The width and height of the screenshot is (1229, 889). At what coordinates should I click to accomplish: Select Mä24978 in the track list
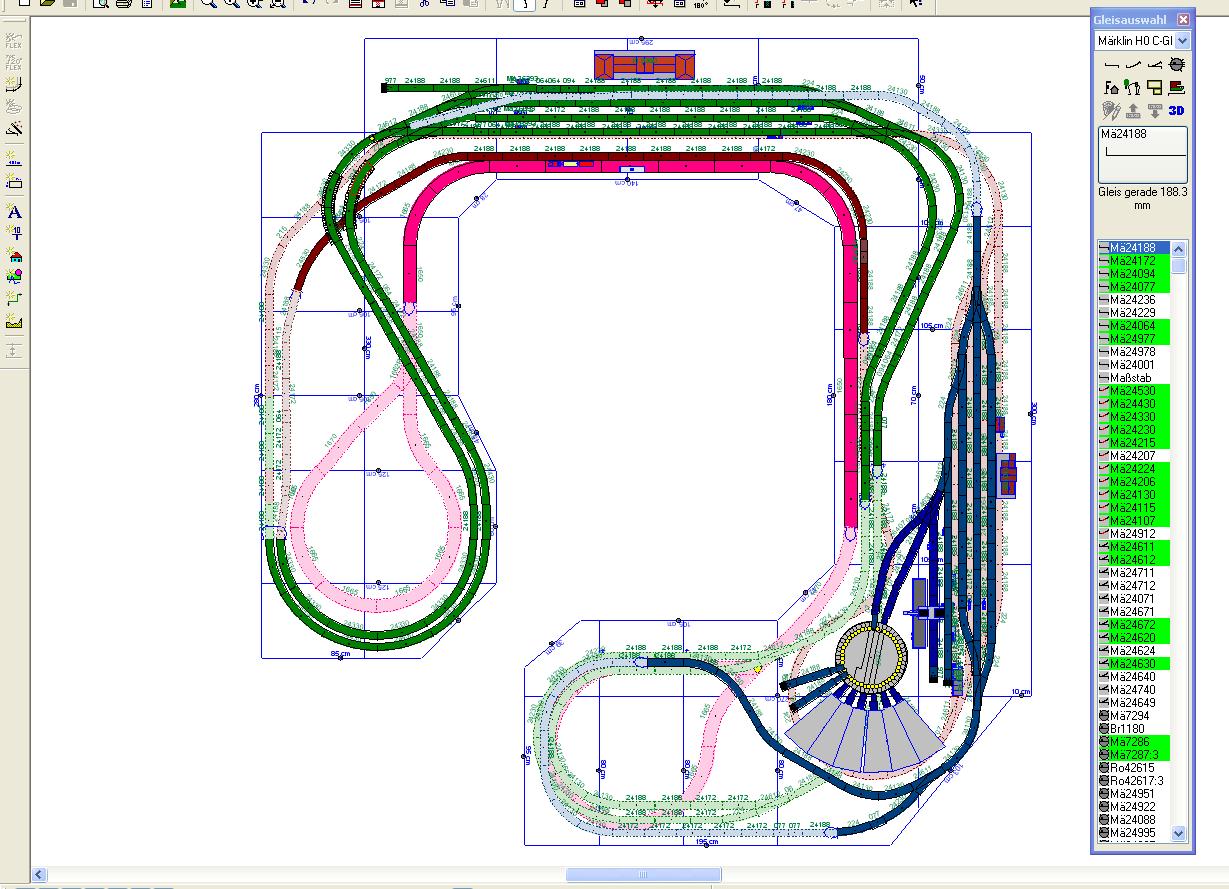(x=1134, y=352)
